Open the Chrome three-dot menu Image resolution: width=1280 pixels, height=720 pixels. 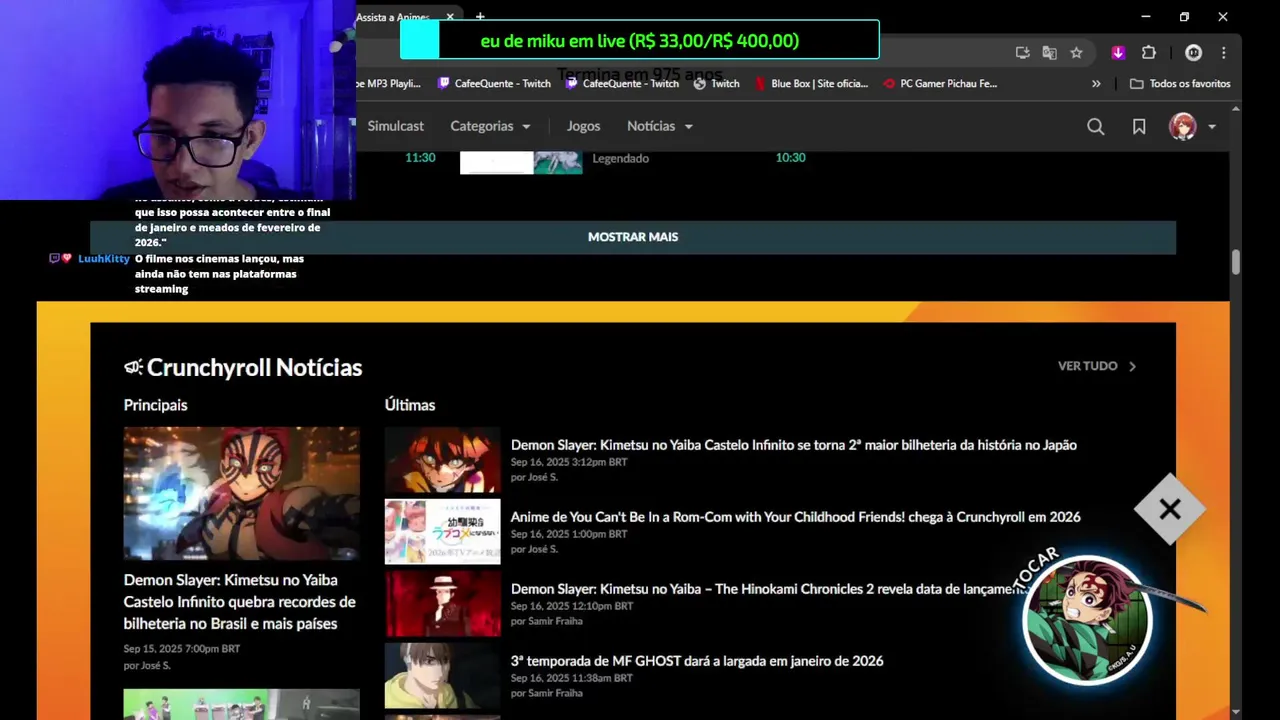pyautogui.click(x=1223, y=53)
